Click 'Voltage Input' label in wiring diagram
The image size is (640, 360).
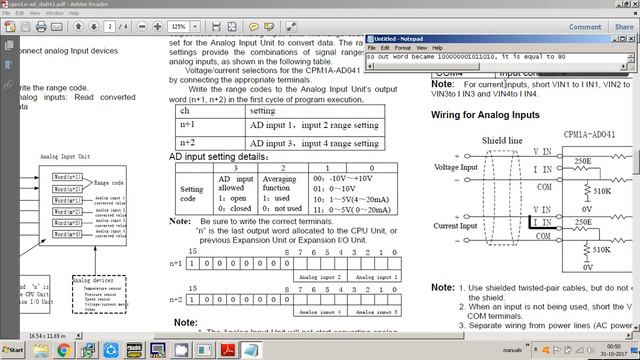pyautogui.click(x=456, y=167)
